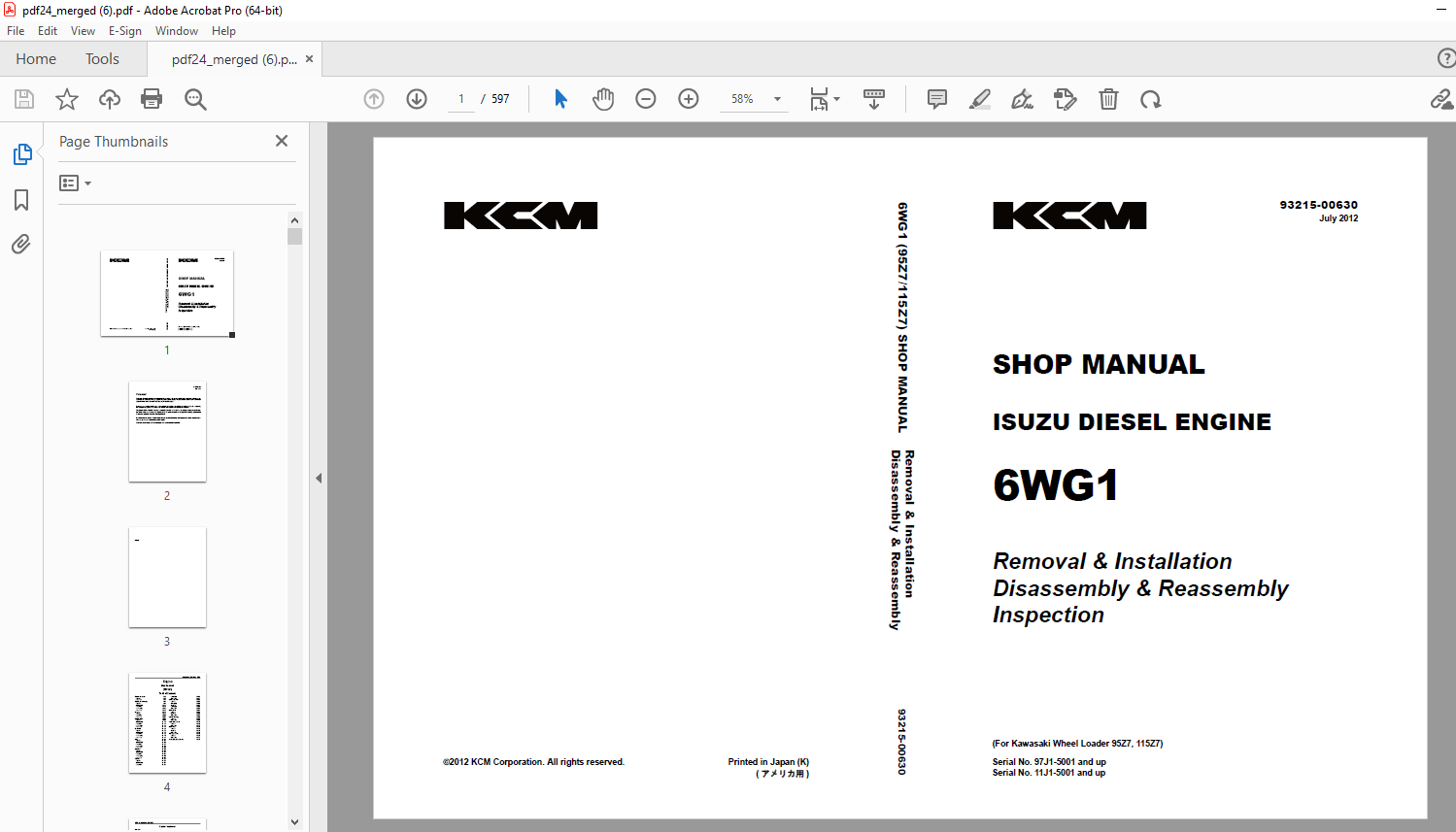The height and width of the screenshot is (832, 1456).
Task: Click the upload to cloud icon
Action: click(110, 99)
